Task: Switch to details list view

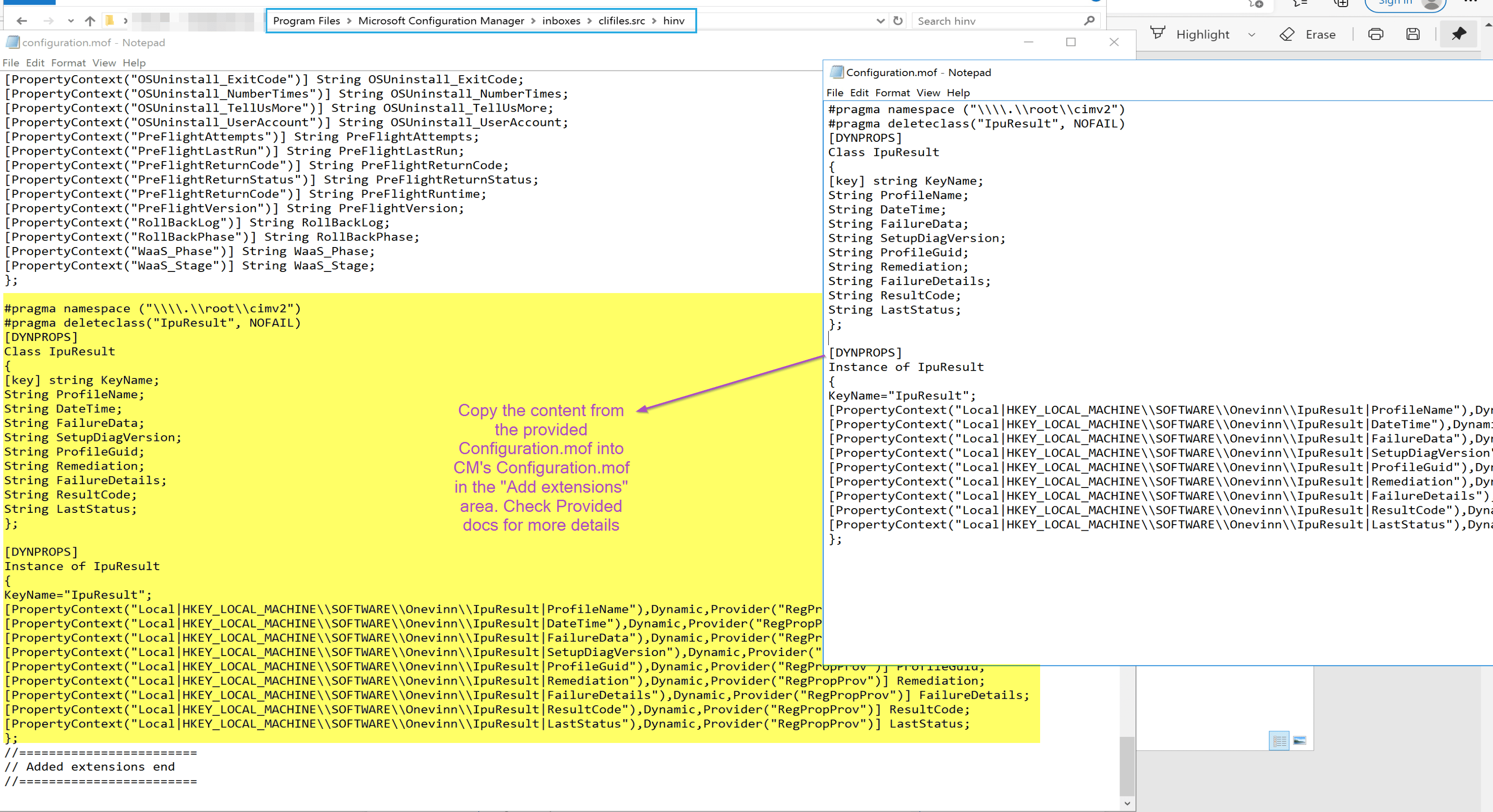Action: click(x=1279, y=740)
